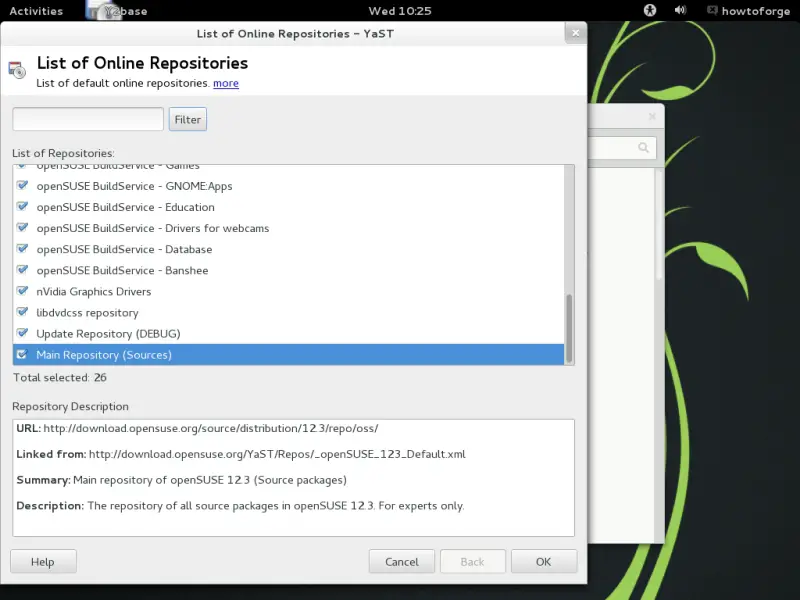The image size is (800, 600).
Task: Select "openSUSE BuildService - Education" row text
Action: (126, 207)
